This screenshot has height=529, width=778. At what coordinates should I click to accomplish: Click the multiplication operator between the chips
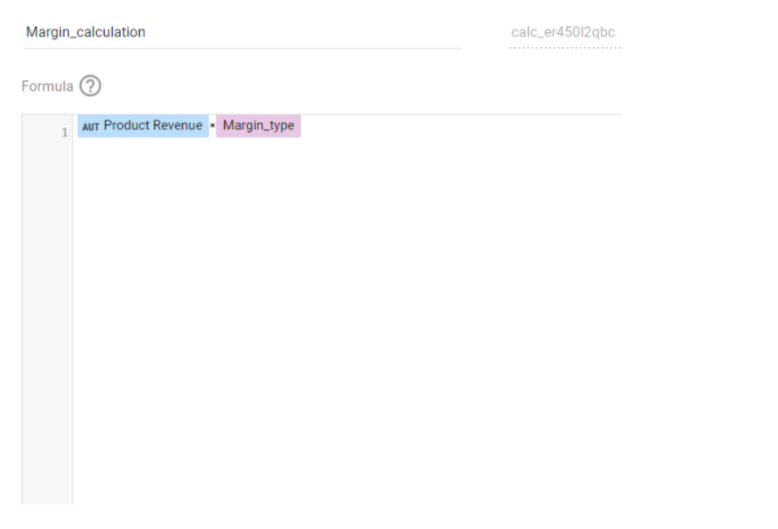coord(212,126)
